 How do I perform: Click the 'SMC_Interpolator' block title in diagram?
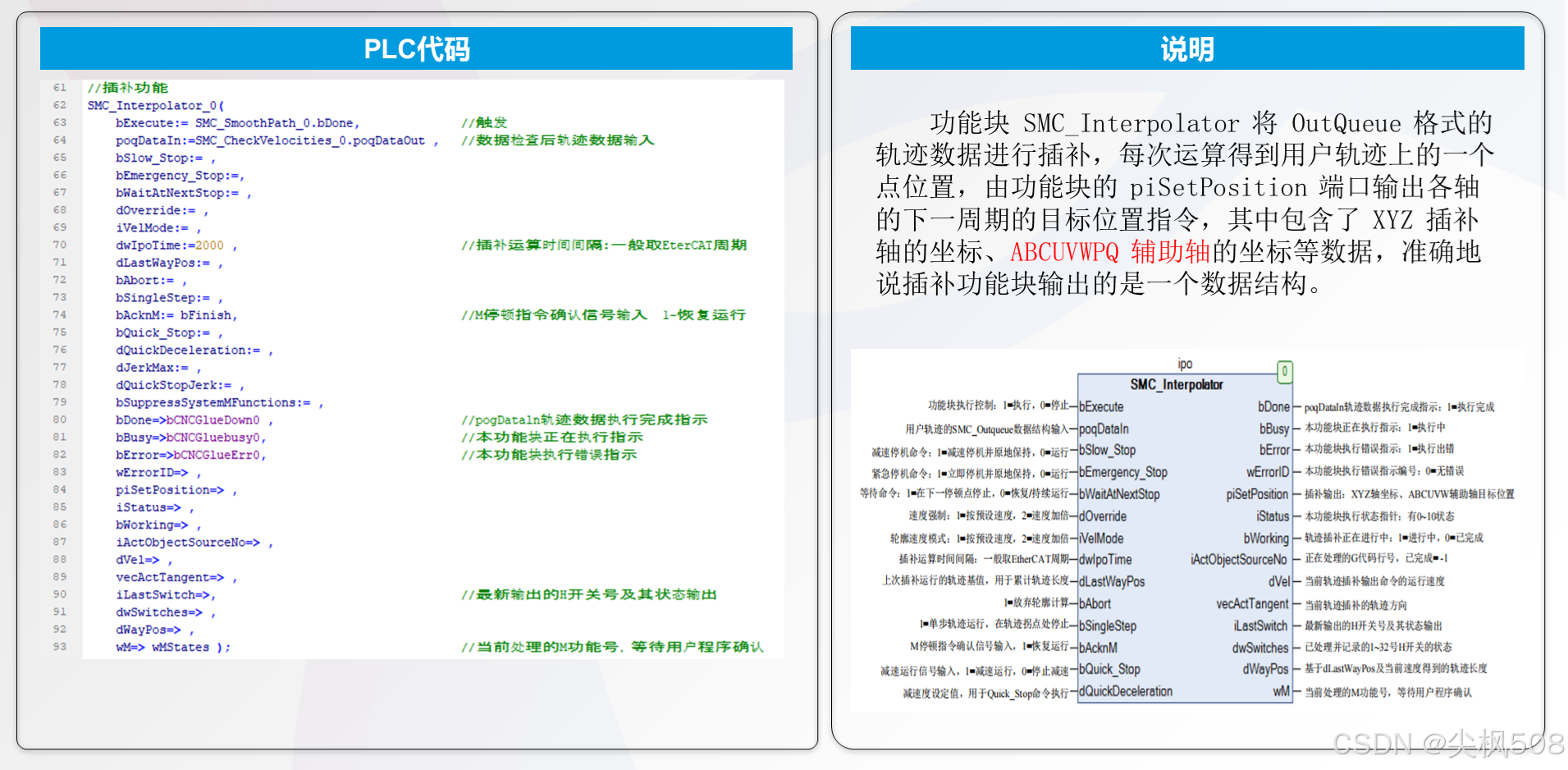1177,384
